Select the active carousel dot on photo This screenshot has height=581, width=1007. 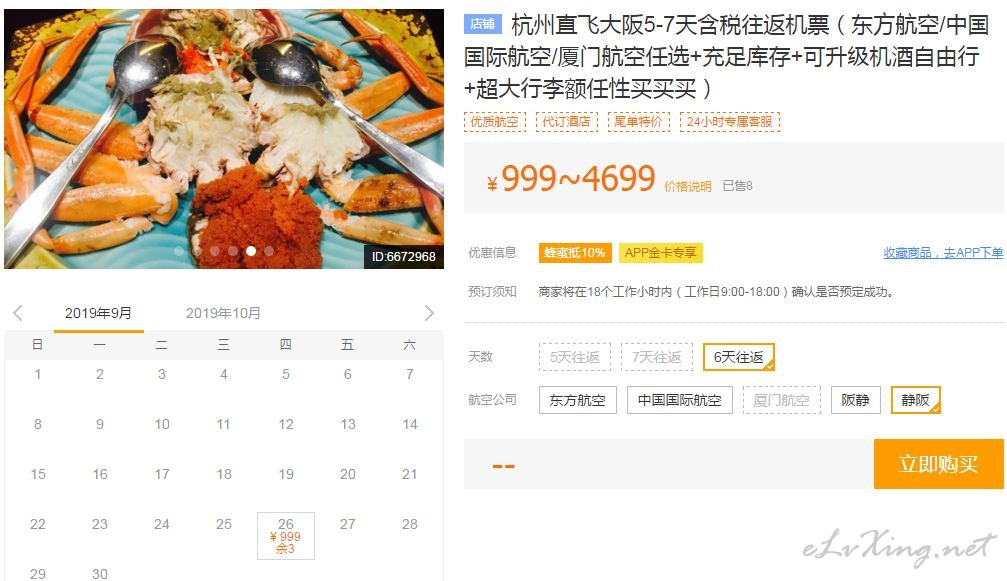coord(251,251)
